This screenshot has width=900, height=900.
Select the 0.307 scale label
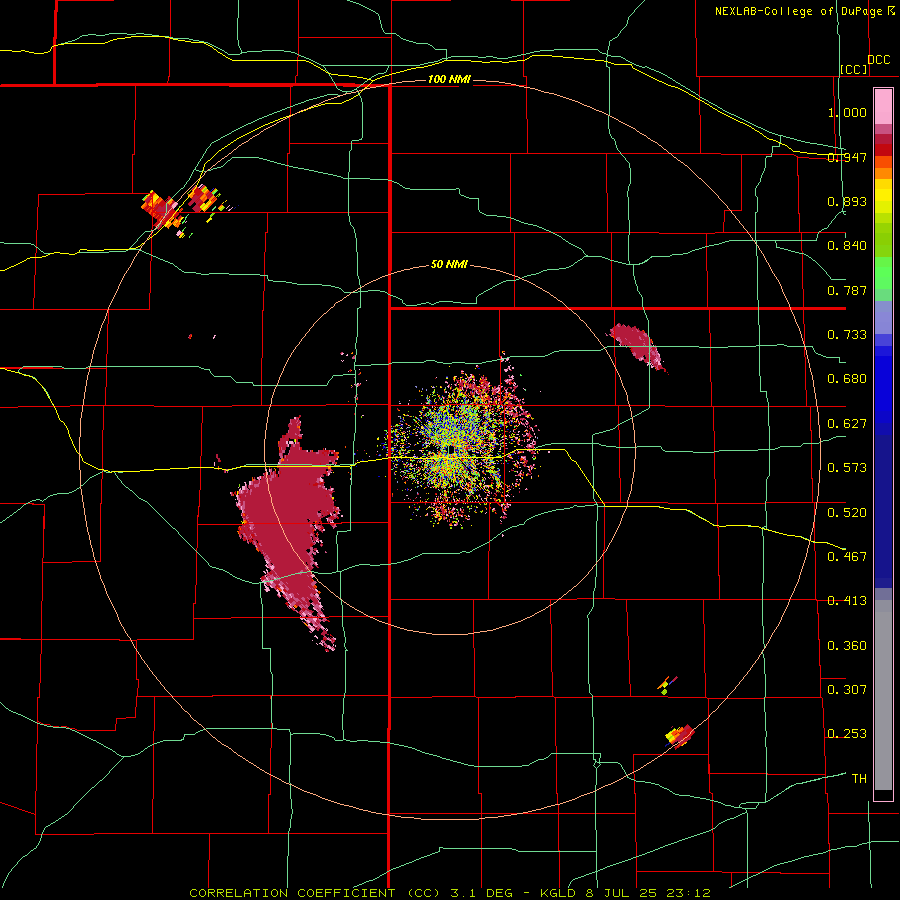coord(847,690)
